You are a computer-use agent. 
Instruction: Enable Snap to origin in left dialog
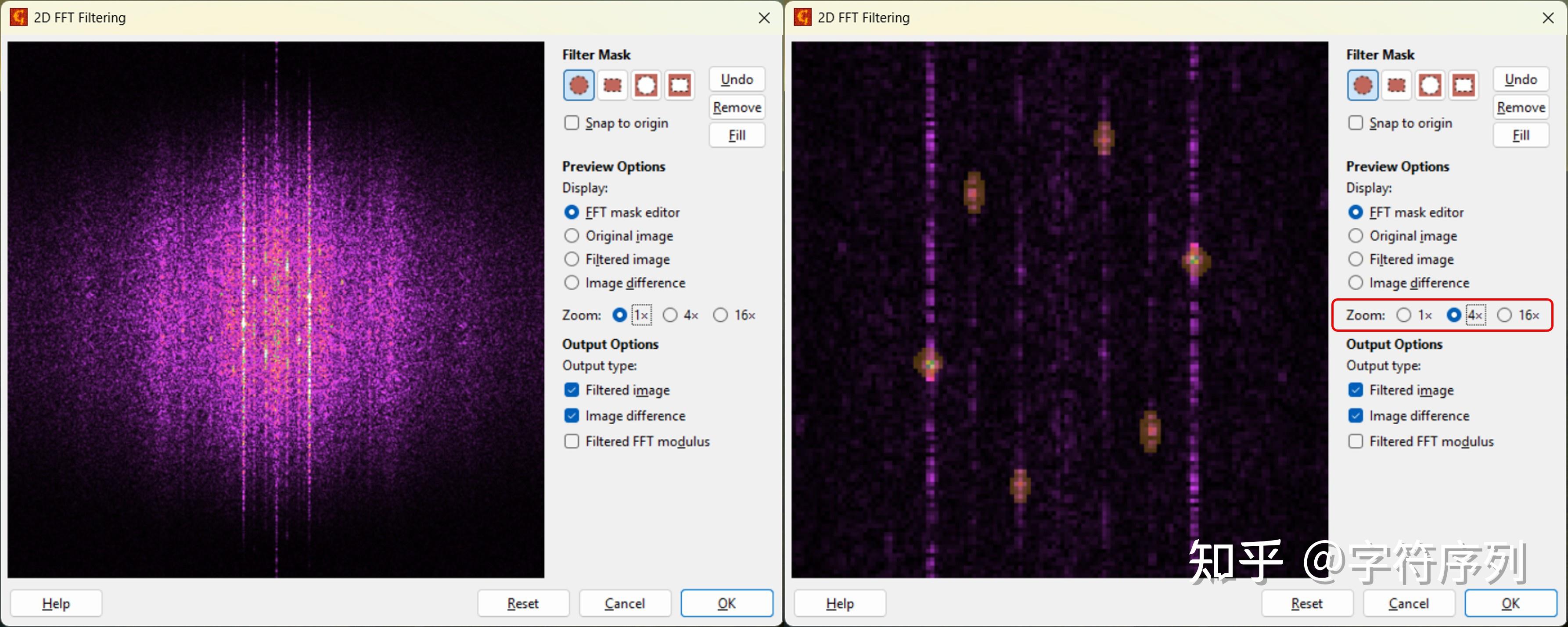(x=572, y=123)
